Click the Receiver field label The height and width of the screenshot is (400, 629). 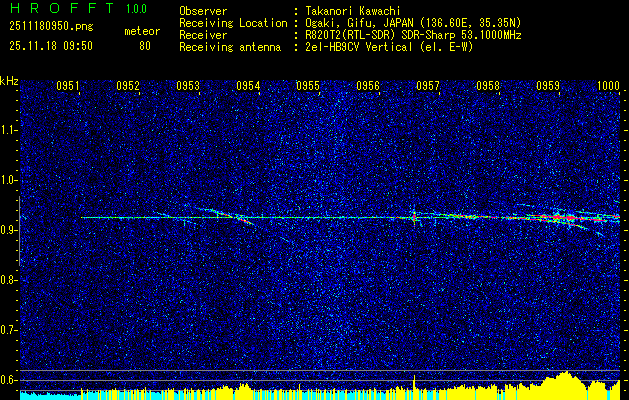point(203,35)
